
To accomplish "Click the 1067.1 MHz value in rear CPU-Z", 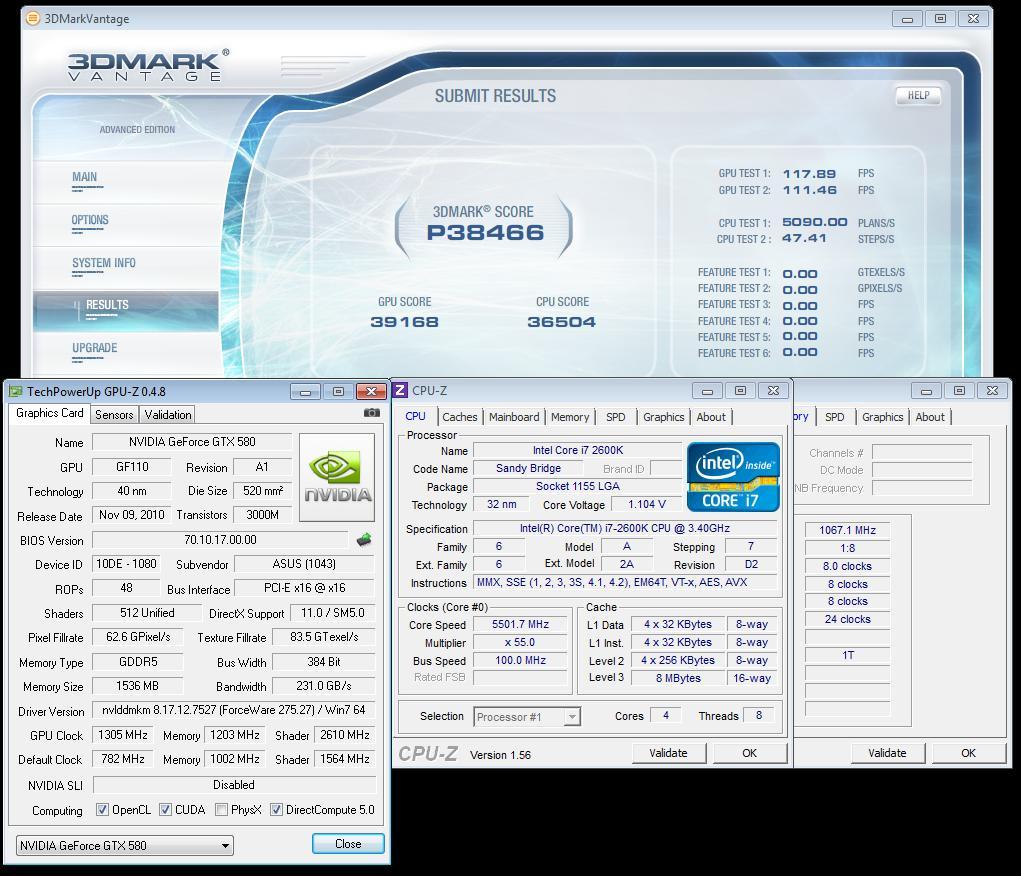I will pos(847,530).
